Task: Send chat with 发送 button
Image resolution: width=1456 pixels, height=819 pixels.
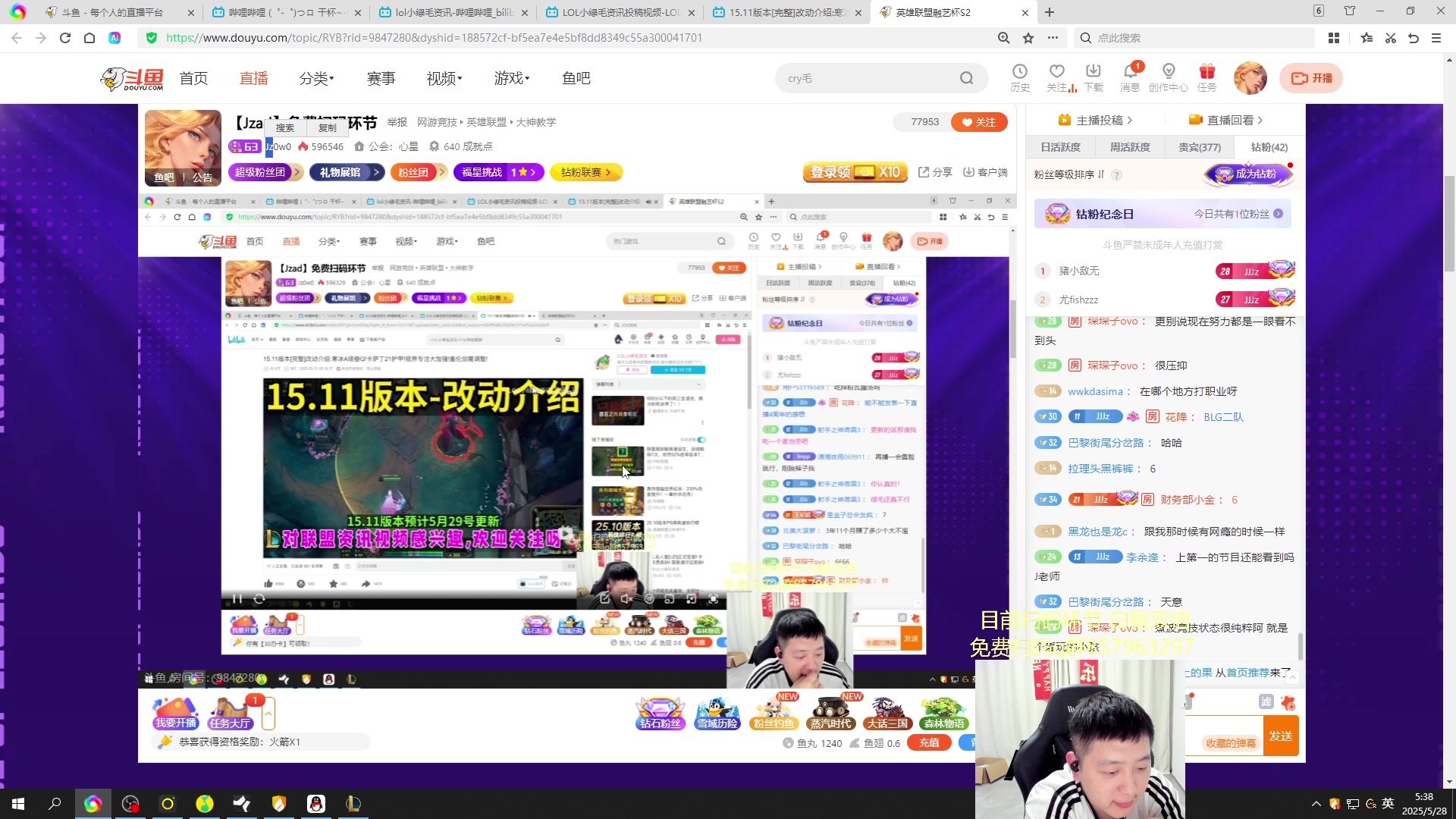Action: [x=1281, y=736]
